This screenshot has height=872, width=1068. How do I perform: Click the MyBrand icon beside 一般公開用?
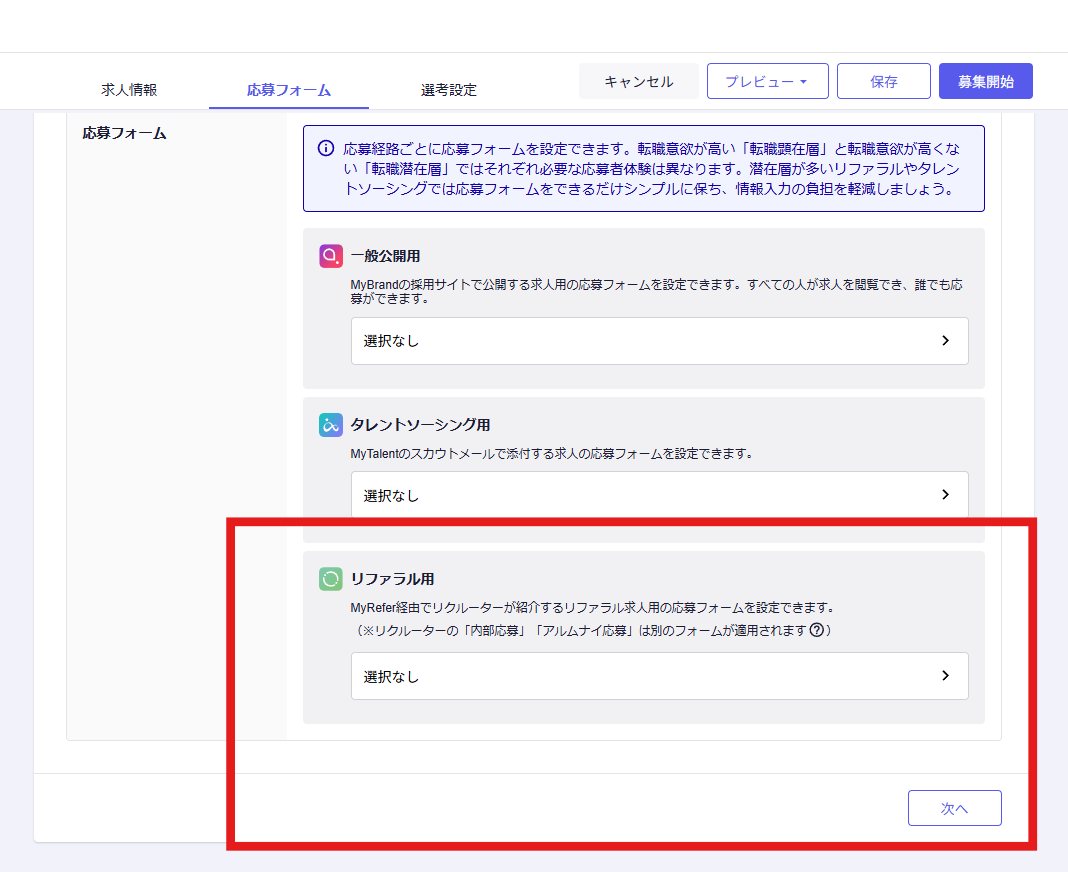tap(331, 256)
